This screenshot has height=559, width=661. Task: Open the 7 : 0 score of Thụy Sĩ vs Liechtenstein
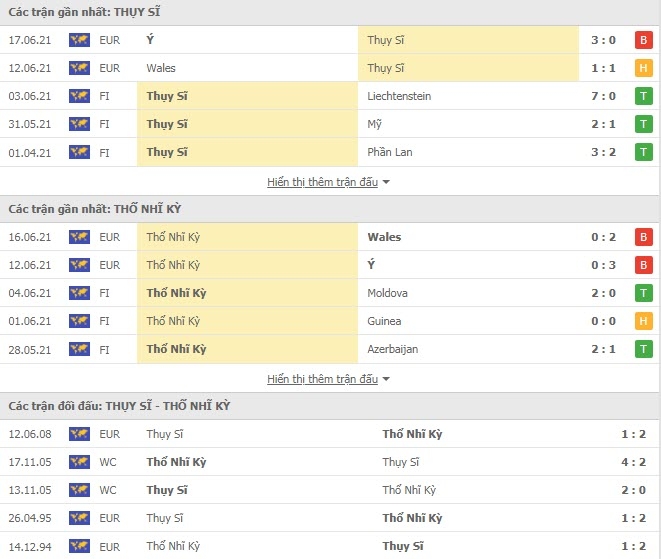click(603, 96)
